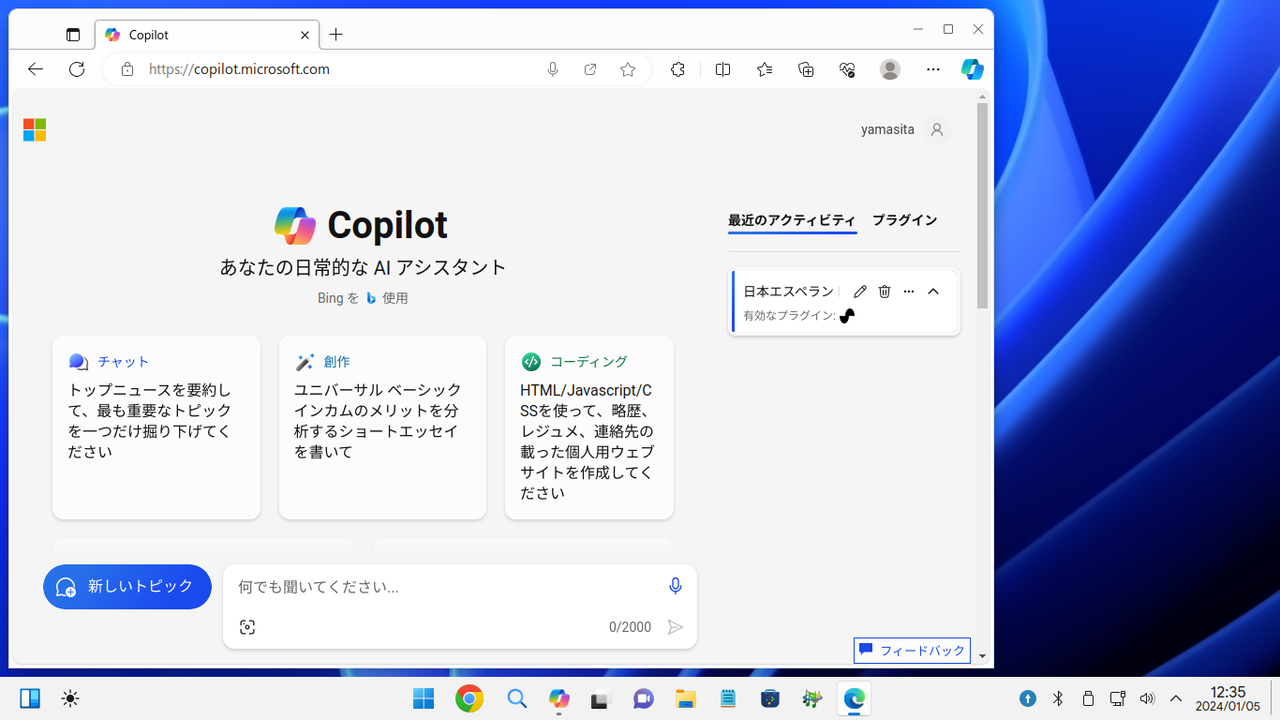Select the 創作 suggestion card

click(x=382, y=428)
